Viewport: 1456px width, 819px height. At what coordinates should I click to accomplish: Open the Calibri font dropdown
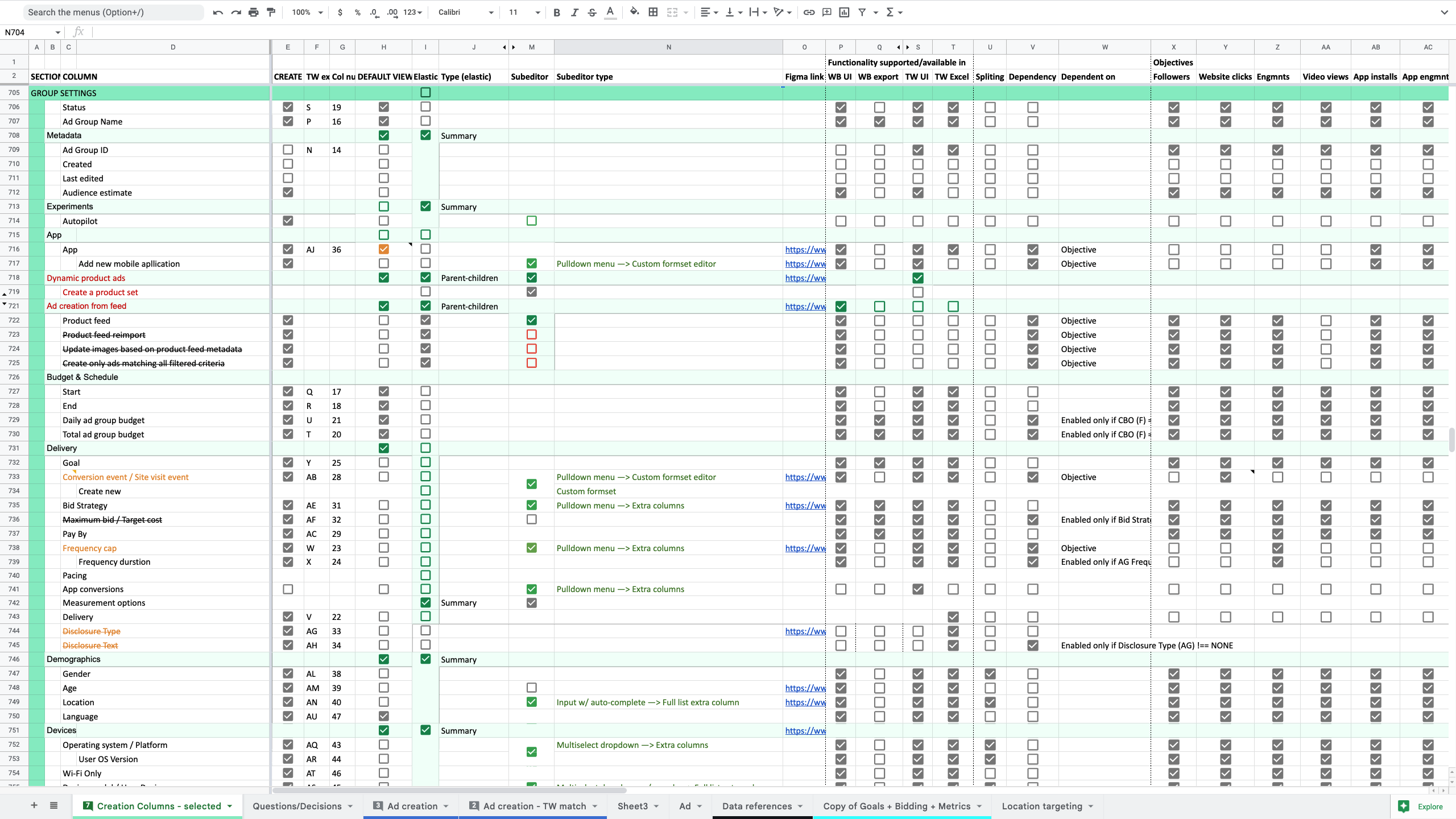(465, 12)
